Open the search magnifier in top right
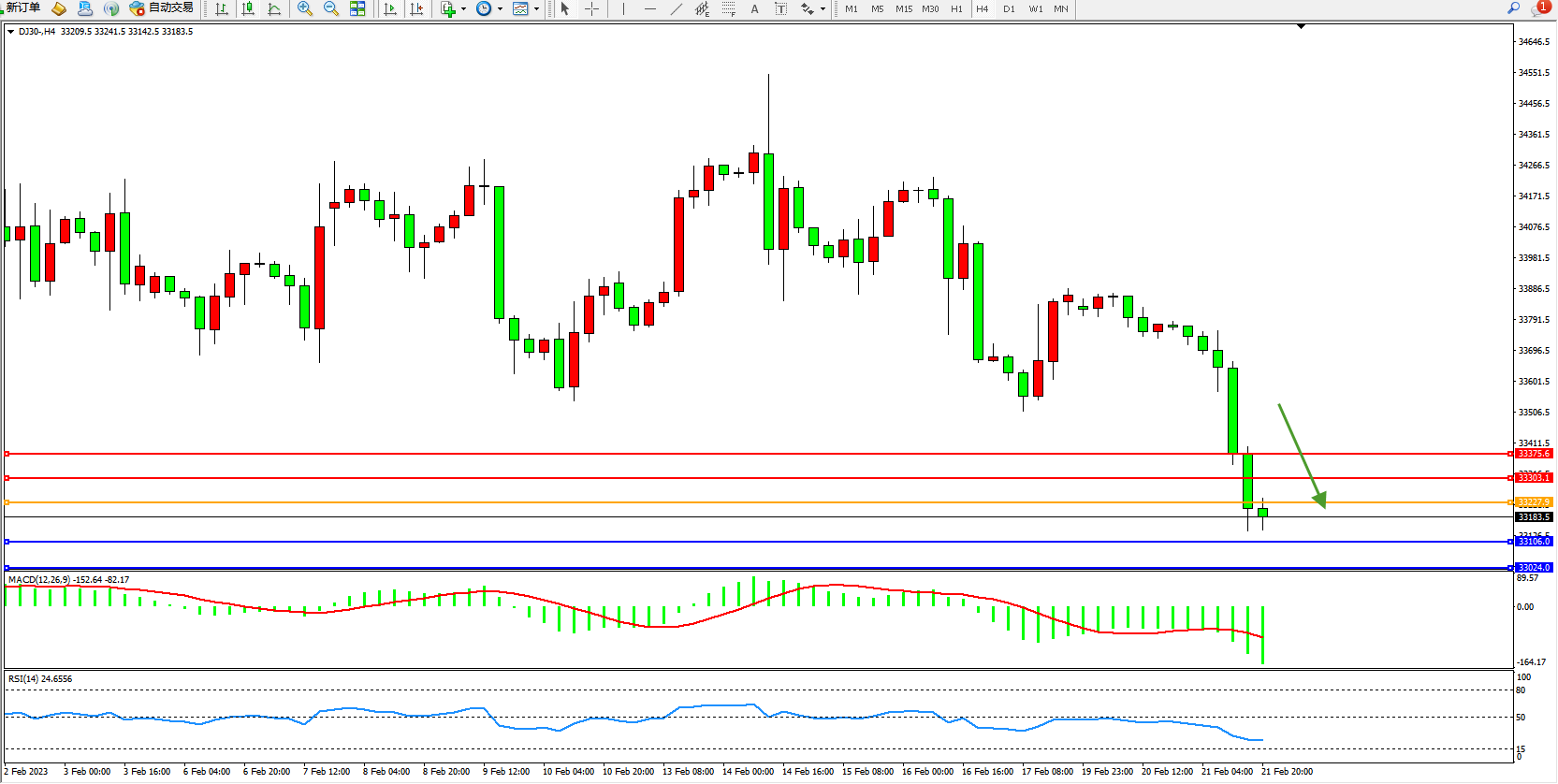1558x784 pixels. point(1513,8)
